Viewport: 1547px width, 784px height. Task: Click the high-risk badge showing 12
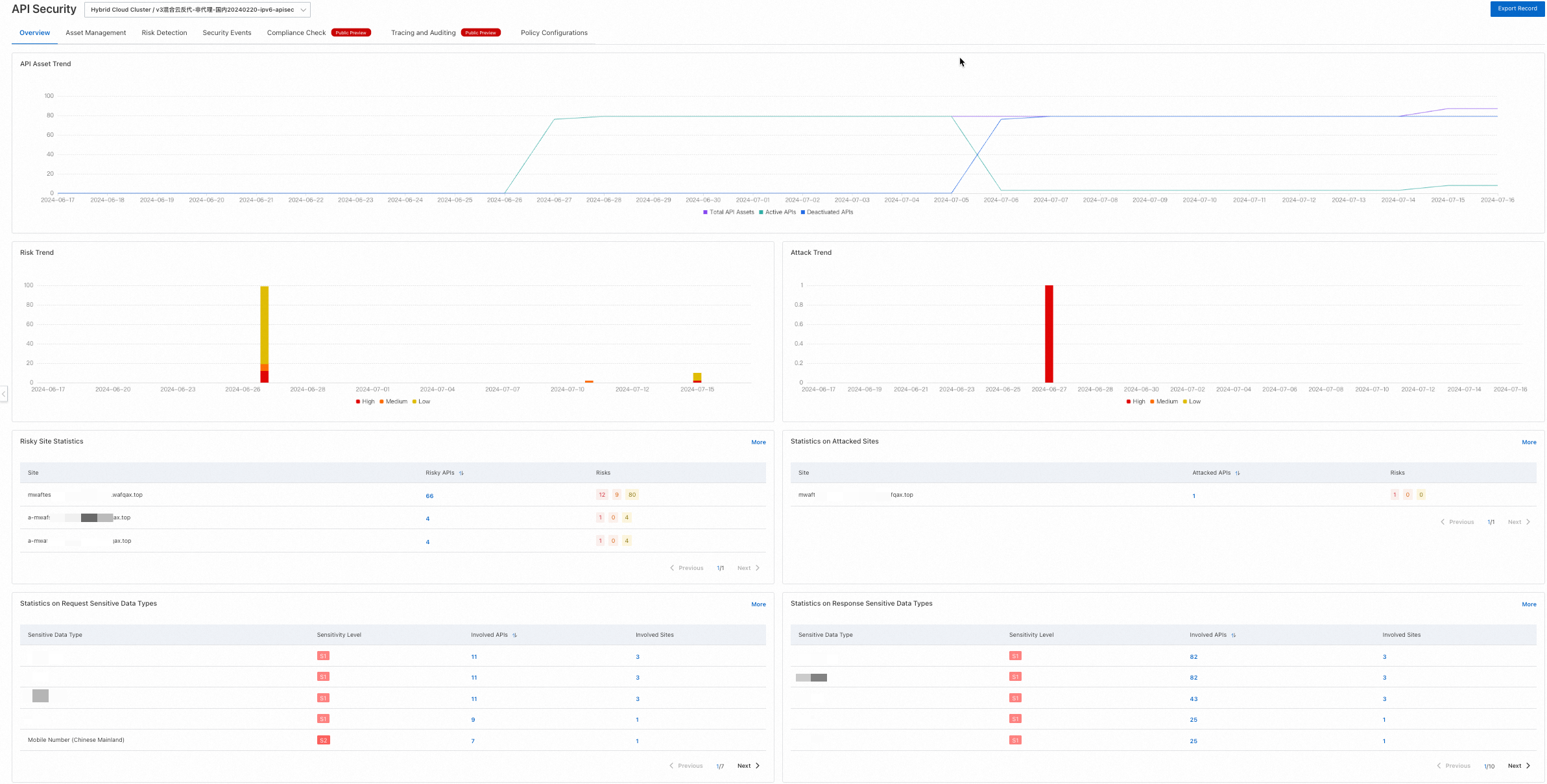click(x=602, y=495)
